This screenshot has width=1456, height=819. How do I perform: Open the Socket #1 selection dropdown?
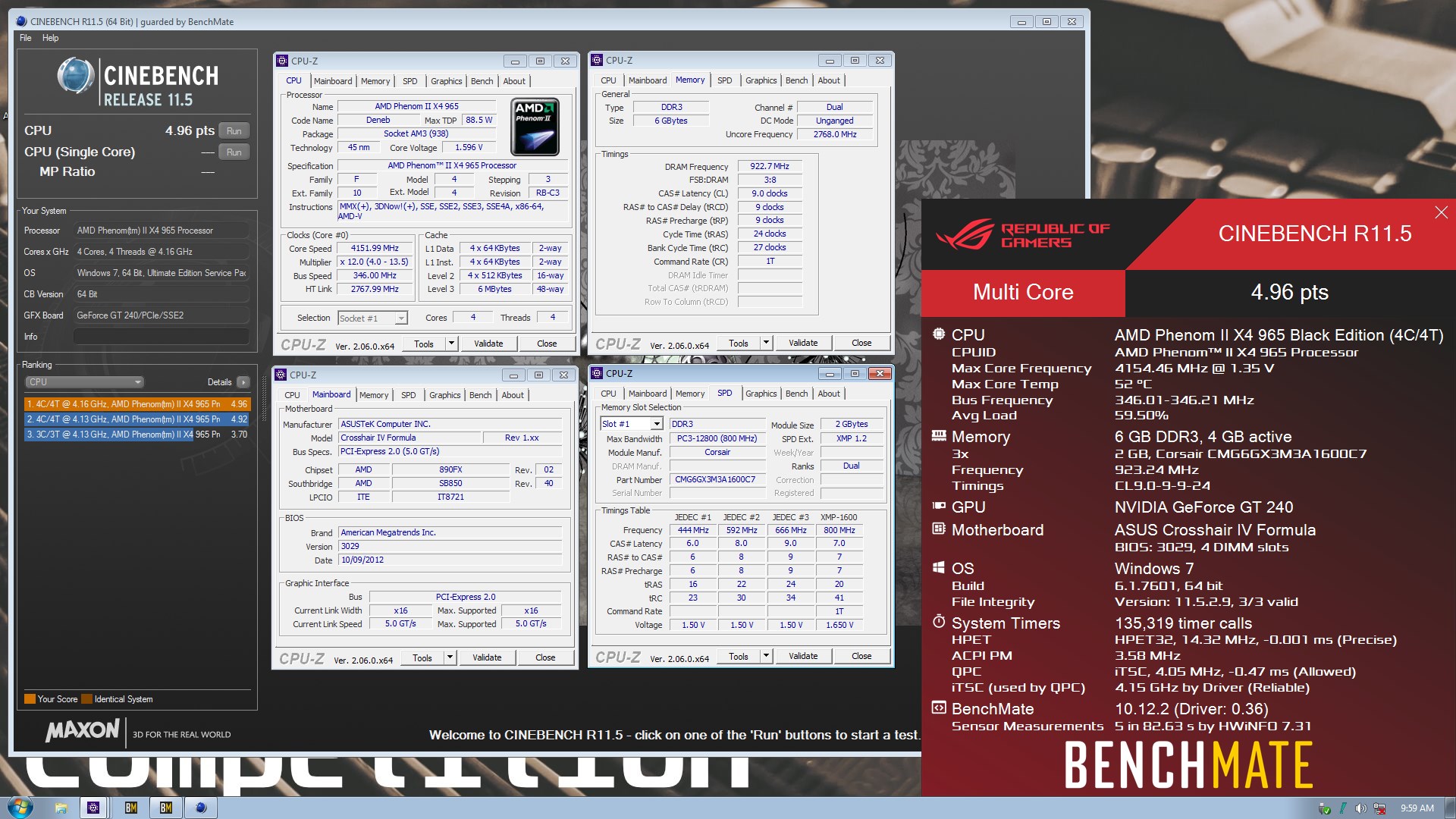coord(372,318)
